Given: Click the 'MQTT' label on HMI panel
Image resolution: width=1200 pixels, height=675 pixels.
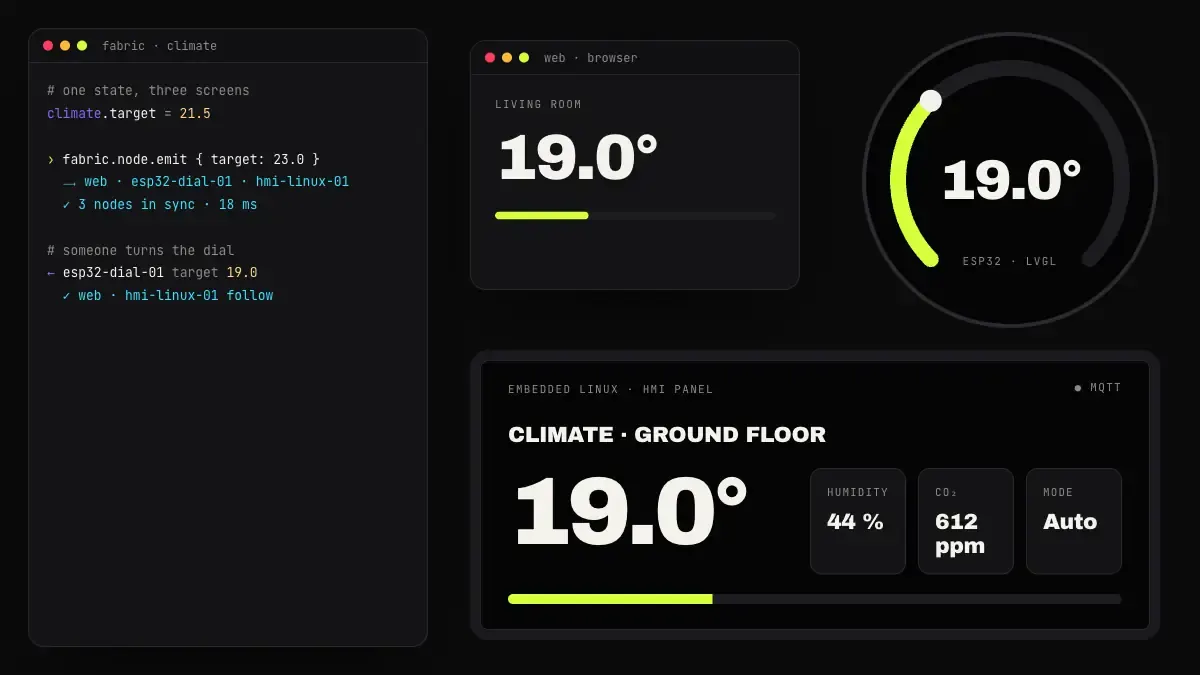Looking at the screenshot, I should click(x=1106, y=388).
